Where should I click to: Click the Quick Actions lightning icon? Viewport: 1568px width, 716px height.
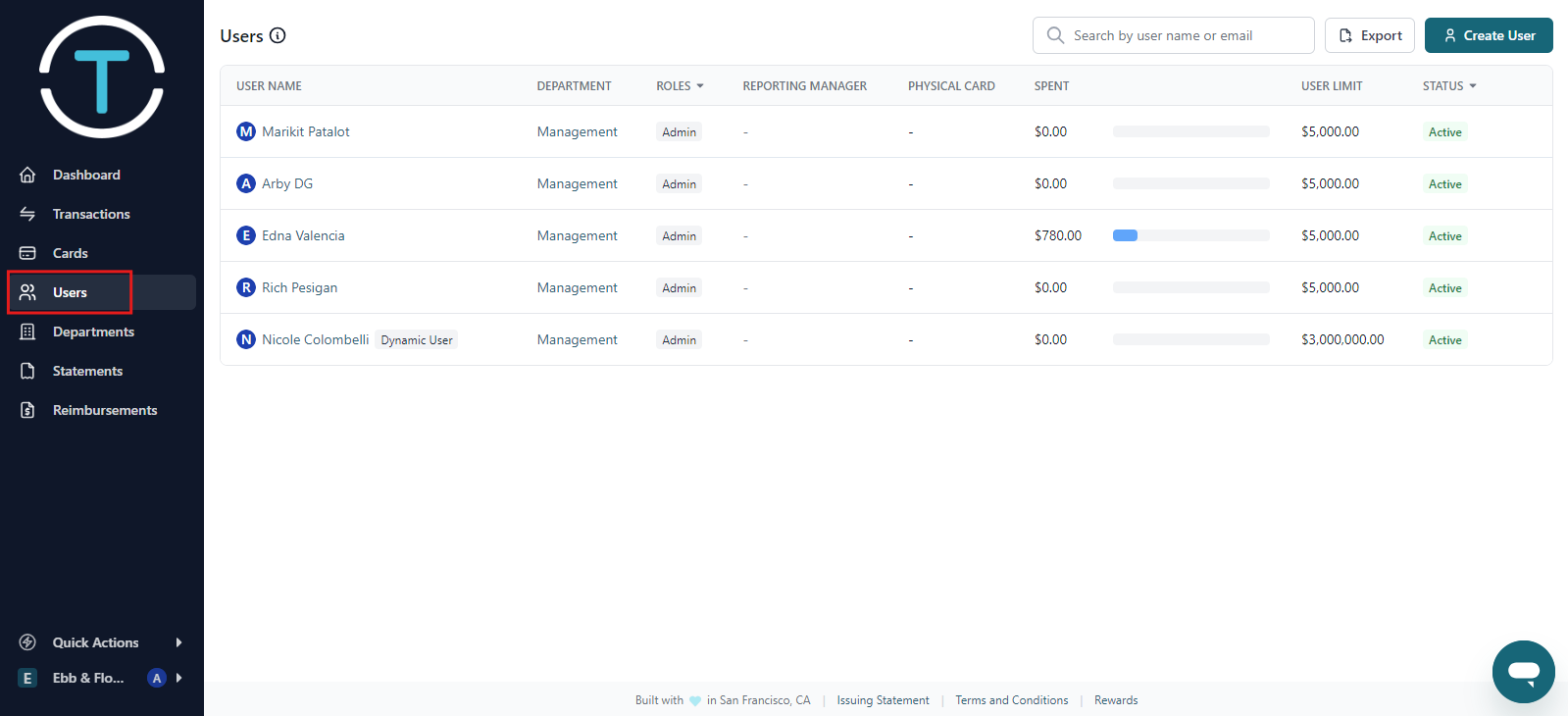[x=27, y=642]
